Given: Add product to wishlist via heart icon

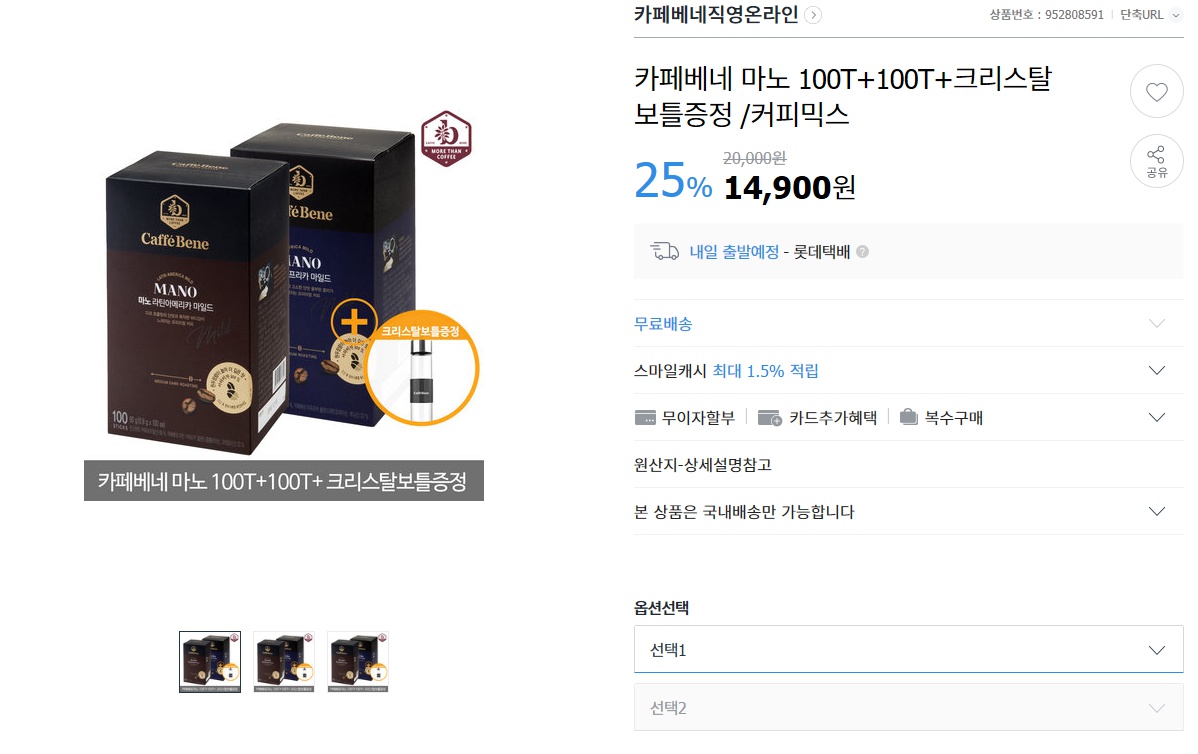Looking at the screenshot, I should coord(1156,92).
